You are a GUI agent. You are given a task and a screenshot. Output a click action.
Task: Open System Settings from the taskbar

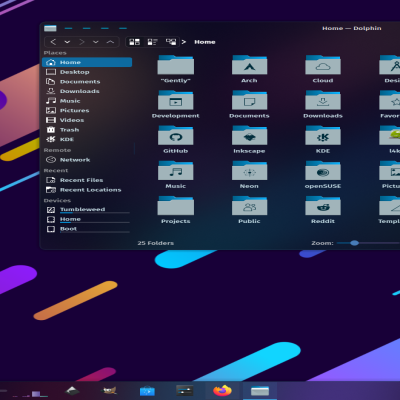(185, 390)
